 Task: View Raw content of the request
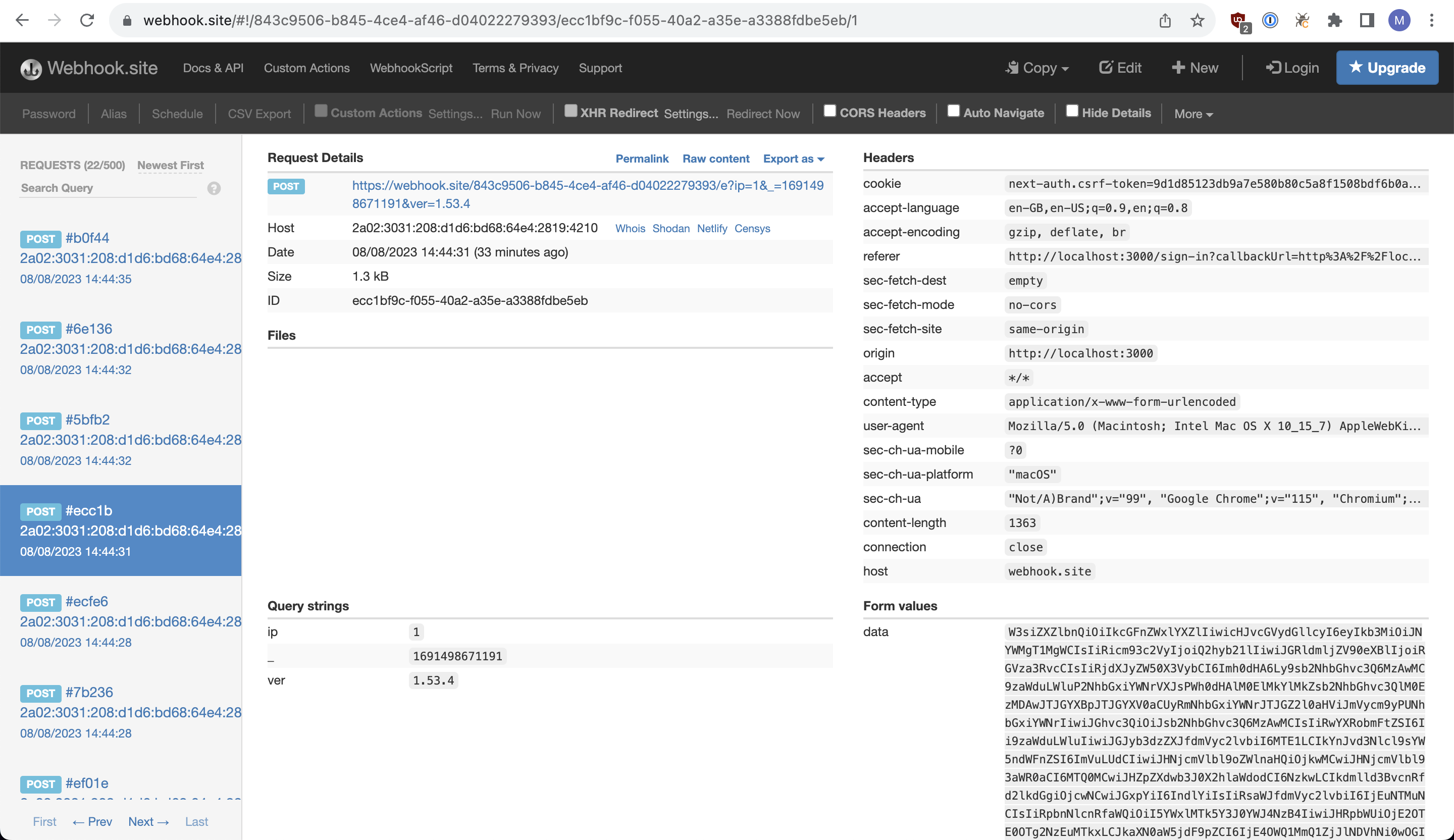coord(716,159)
